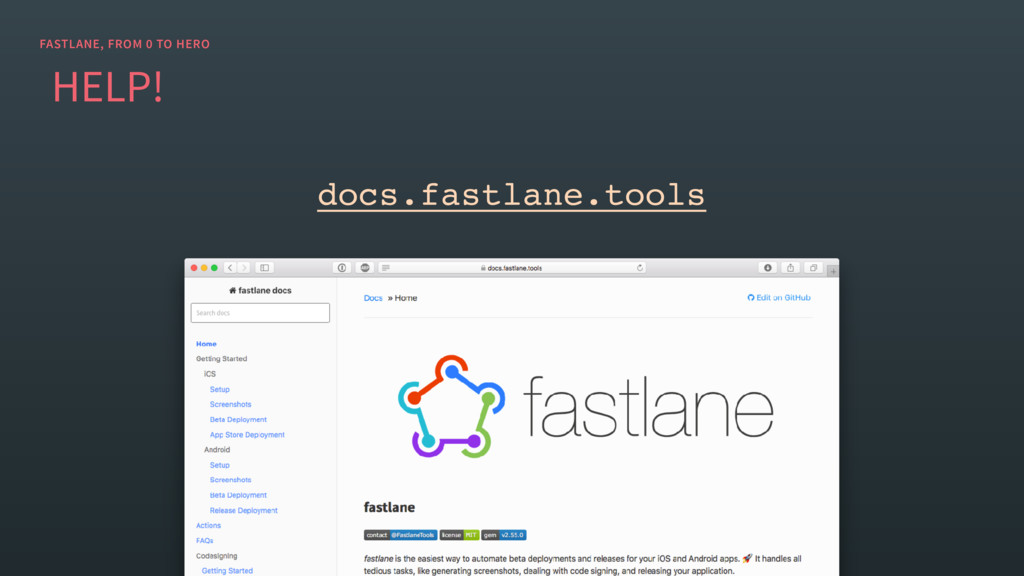
Task: Click the circled info extension icon
Action: (x=342, y=268)
